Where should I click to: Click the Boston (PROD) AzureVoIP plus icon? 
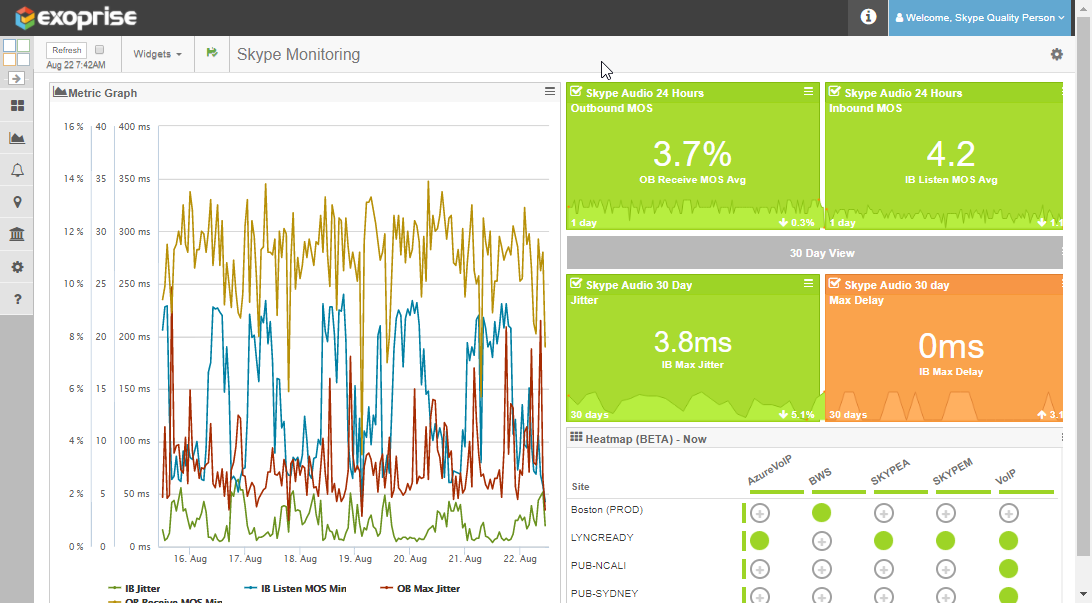click(760, 513)
